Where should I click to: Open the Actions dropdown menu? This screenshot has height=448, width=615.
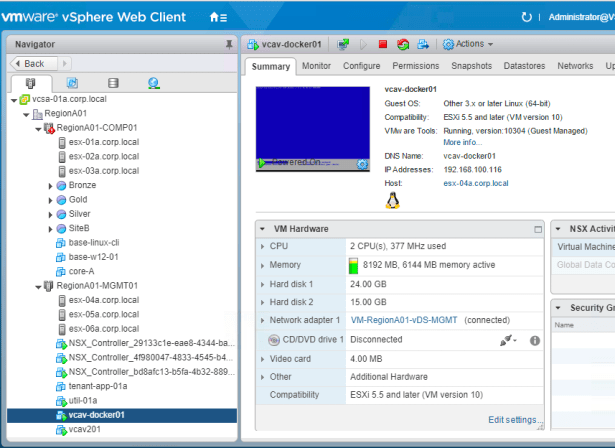click(468, 44)
